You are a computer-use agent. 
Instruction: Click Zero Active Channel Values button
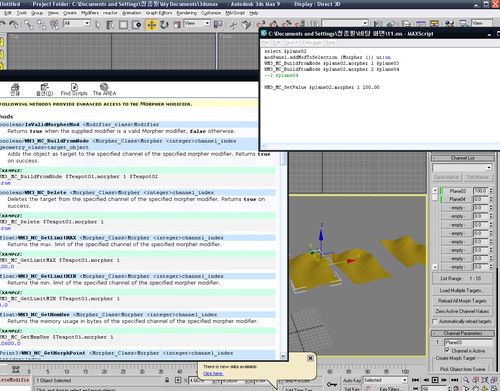462,311
